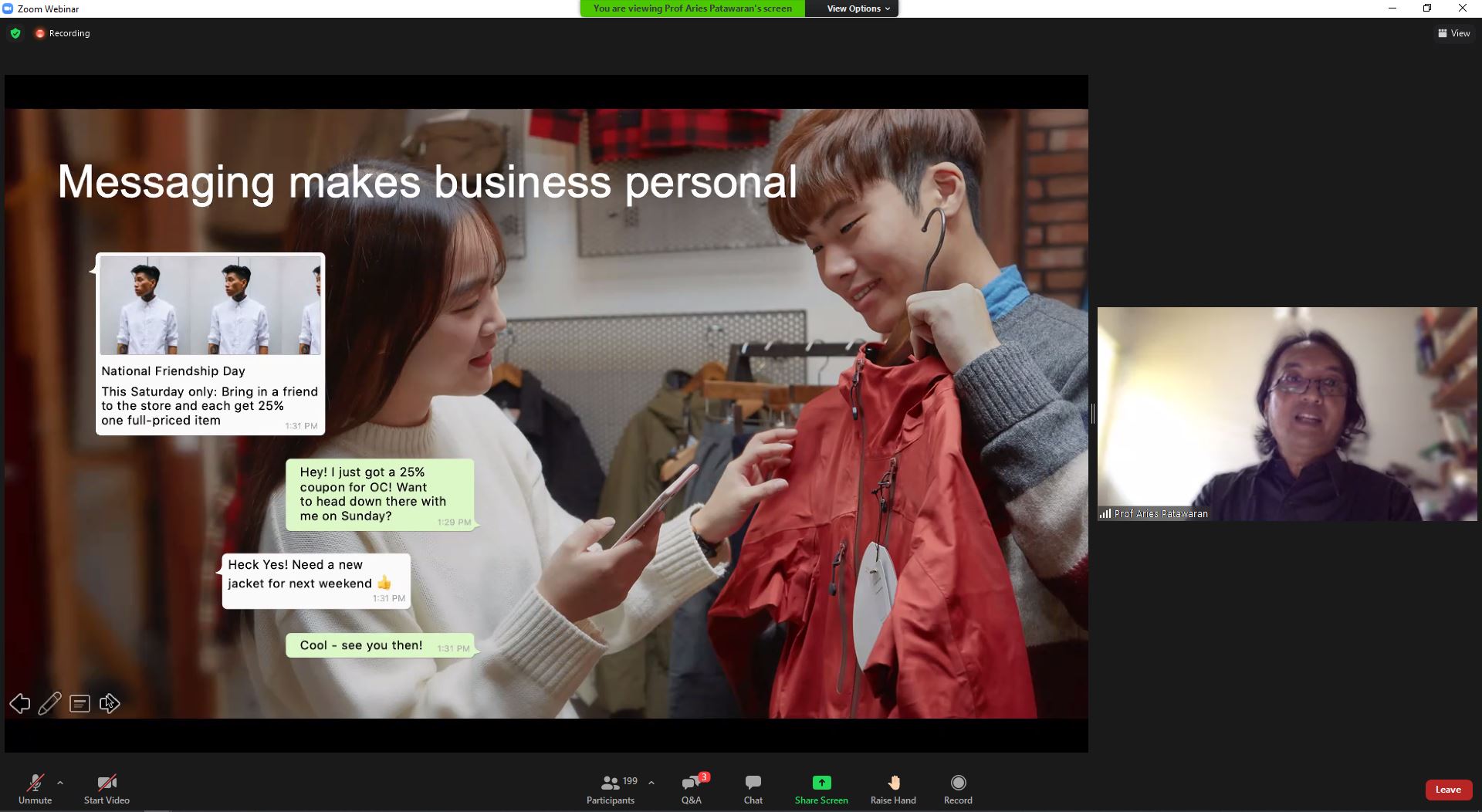
Task: Open the Chat panel
Action: click(x=753, y=789)
